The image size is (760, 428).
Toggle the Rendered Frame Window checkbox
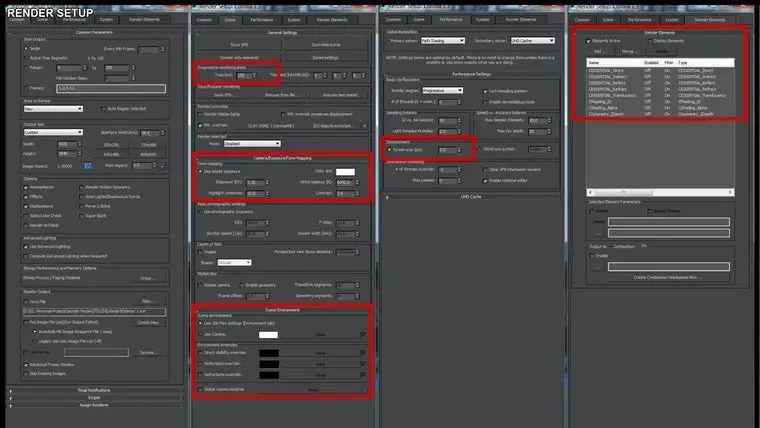(26, 365)
